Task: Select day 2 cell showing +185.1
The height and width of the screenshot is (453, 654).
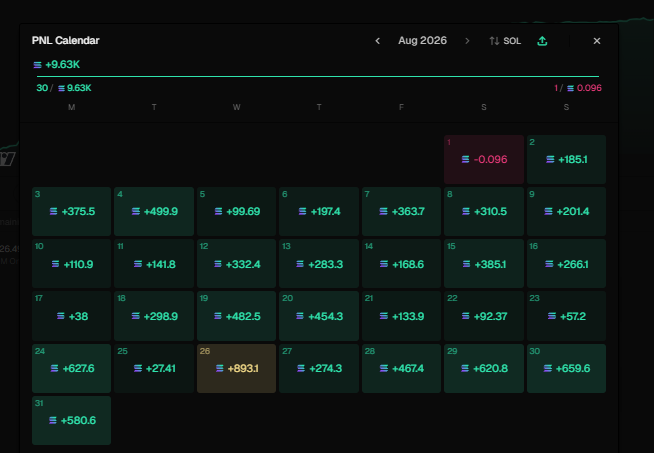Action: [566, 159]
